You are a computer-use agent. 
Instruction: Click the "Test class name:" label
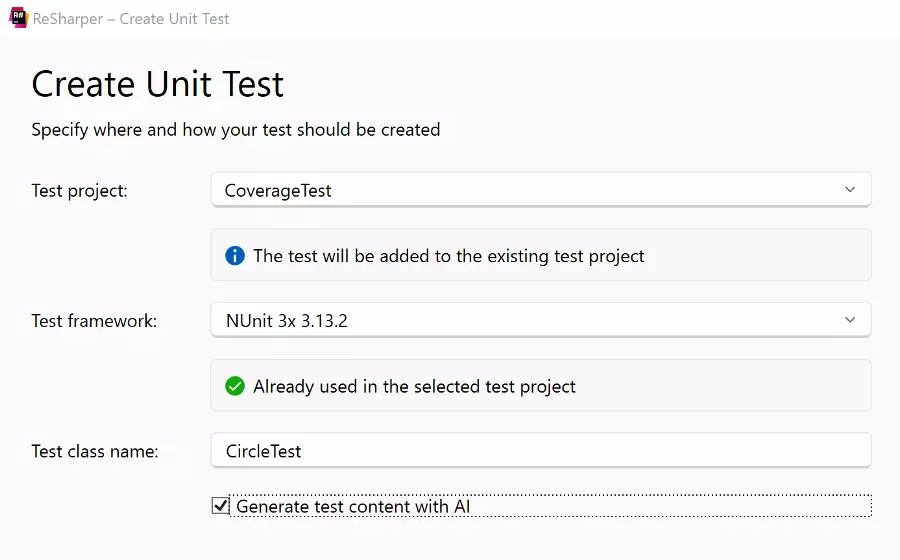click(x=95, y=451)
